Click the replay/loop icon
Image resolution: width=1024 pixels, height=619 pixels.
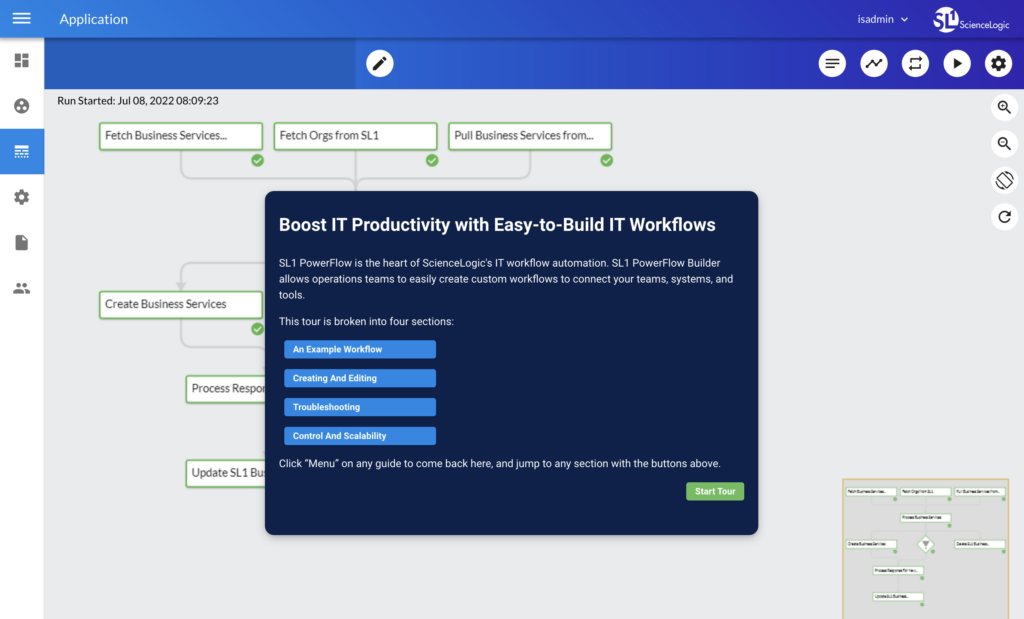[x=916, y=63]
